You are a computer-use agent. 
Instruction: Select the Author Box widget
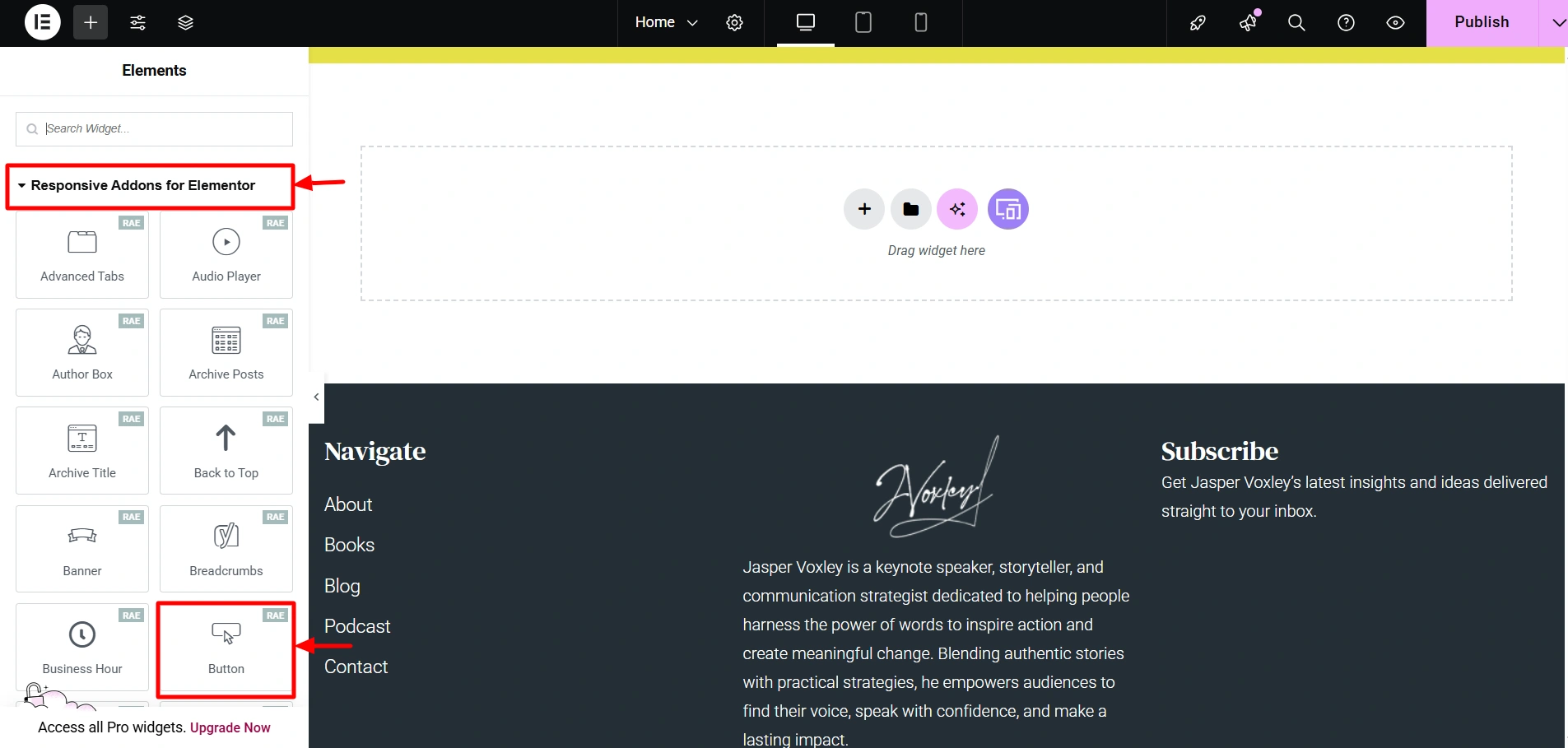[82, 352]
